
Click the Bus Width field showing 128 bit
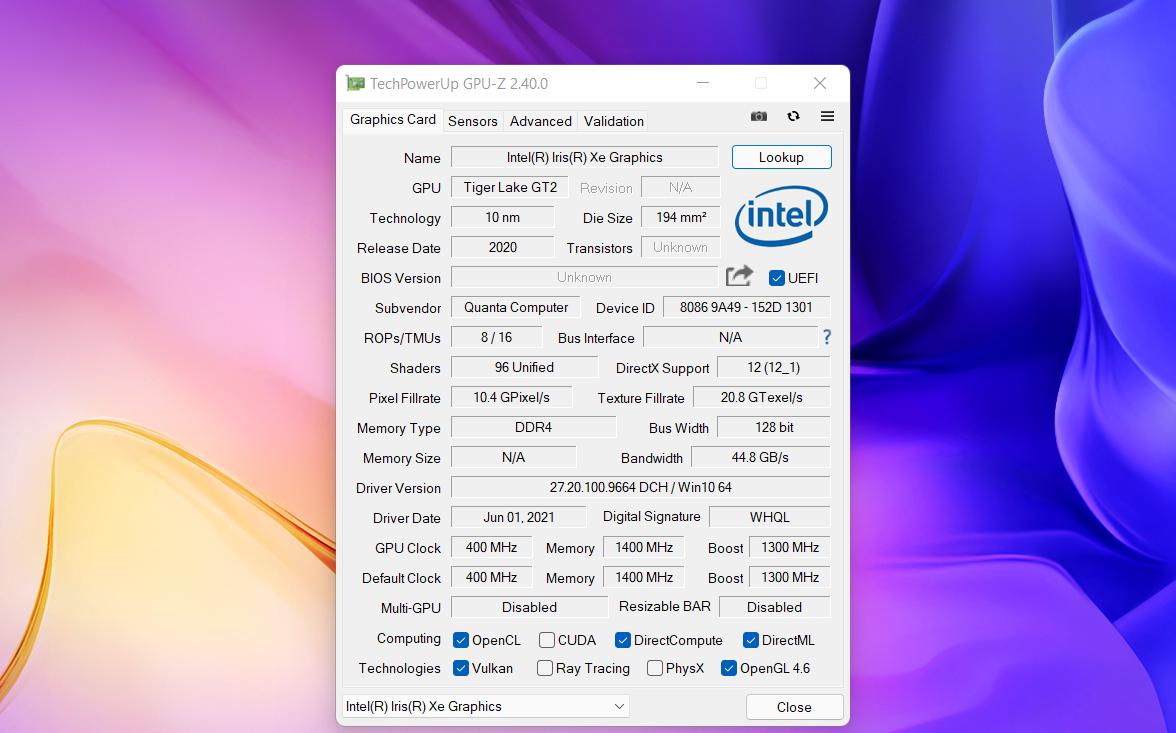[774, 428]
